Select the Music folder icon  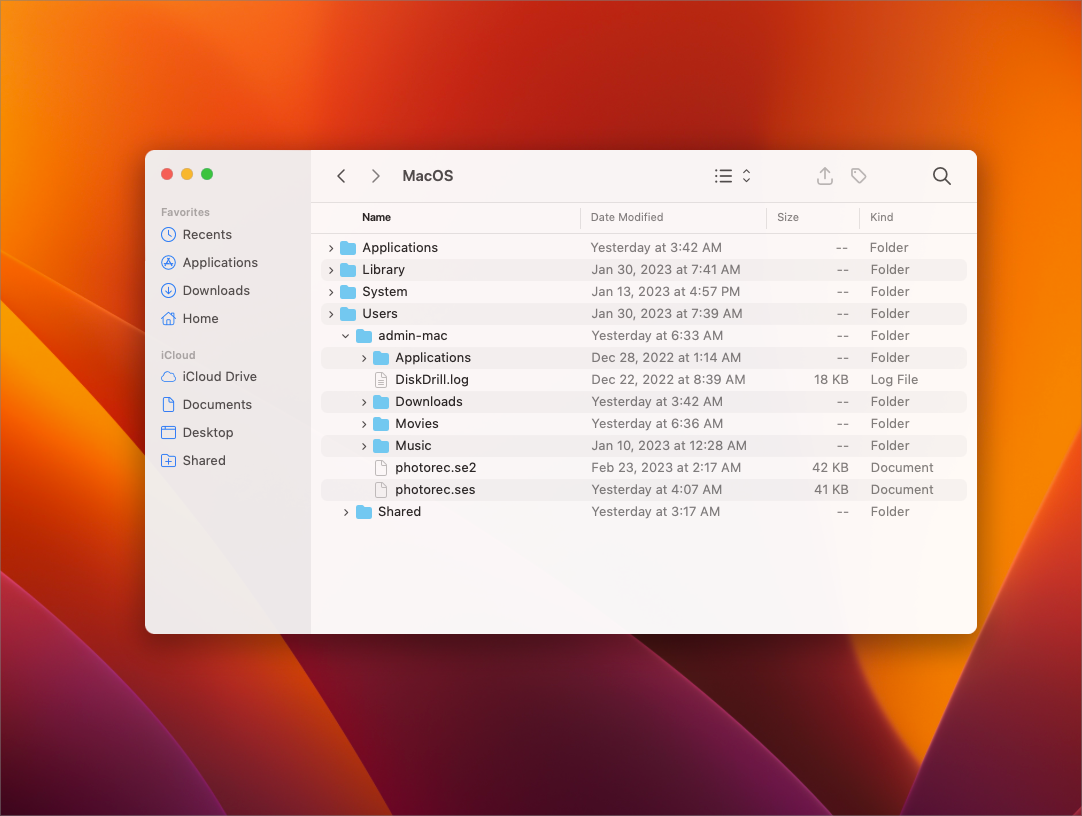[381, 446]
